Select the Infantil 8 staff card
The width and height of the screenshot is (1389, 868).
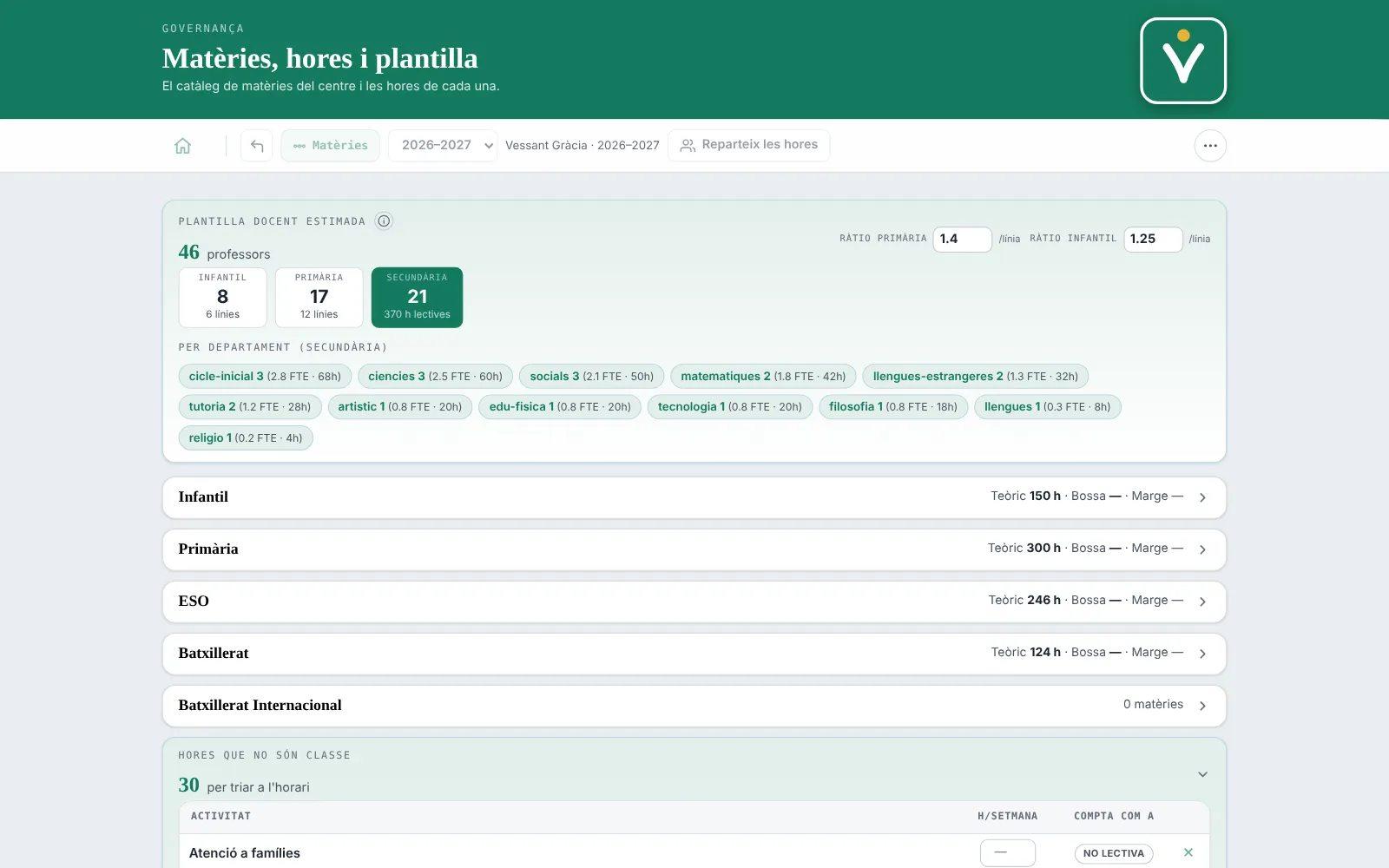pyautogui.click(x=223, y=298)
